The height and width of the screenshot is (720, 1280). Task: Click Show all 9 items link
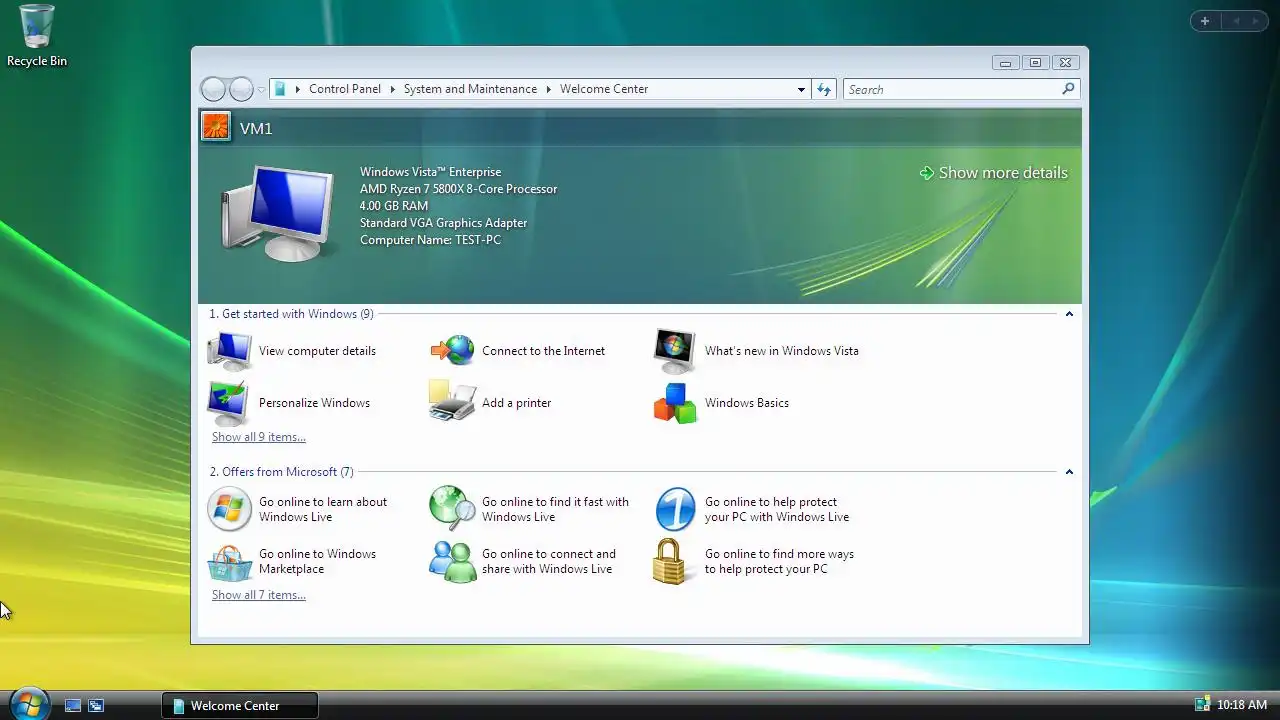coord(259,437)
